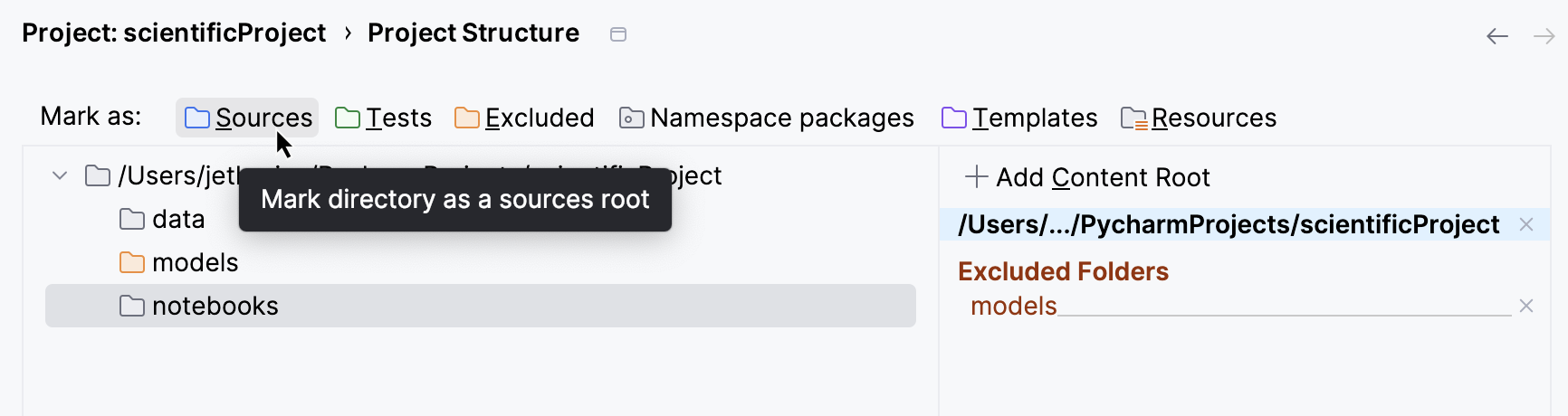The width and height of the screenshot is (1568, 416).
Task: Mark directory as Sources root
Action: (x=248, y=118)
